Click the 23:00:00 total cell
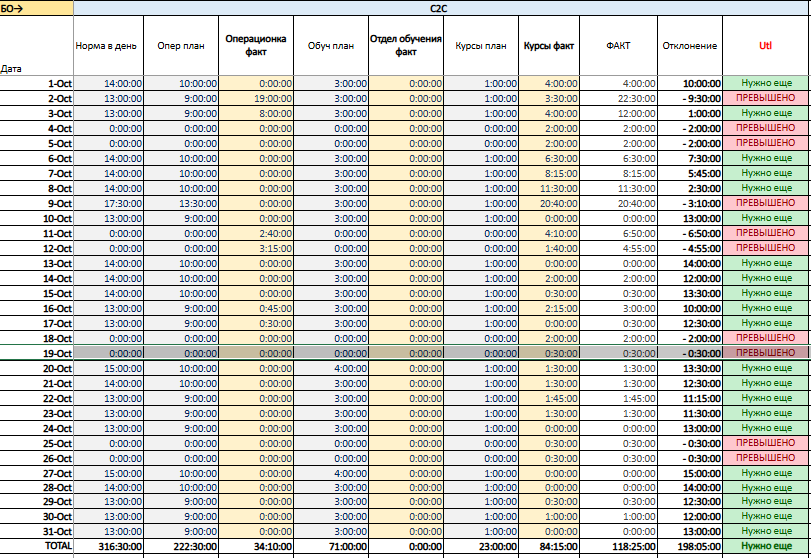The height and width of the screenshot is (558, 811). click(x=481, y=546)
